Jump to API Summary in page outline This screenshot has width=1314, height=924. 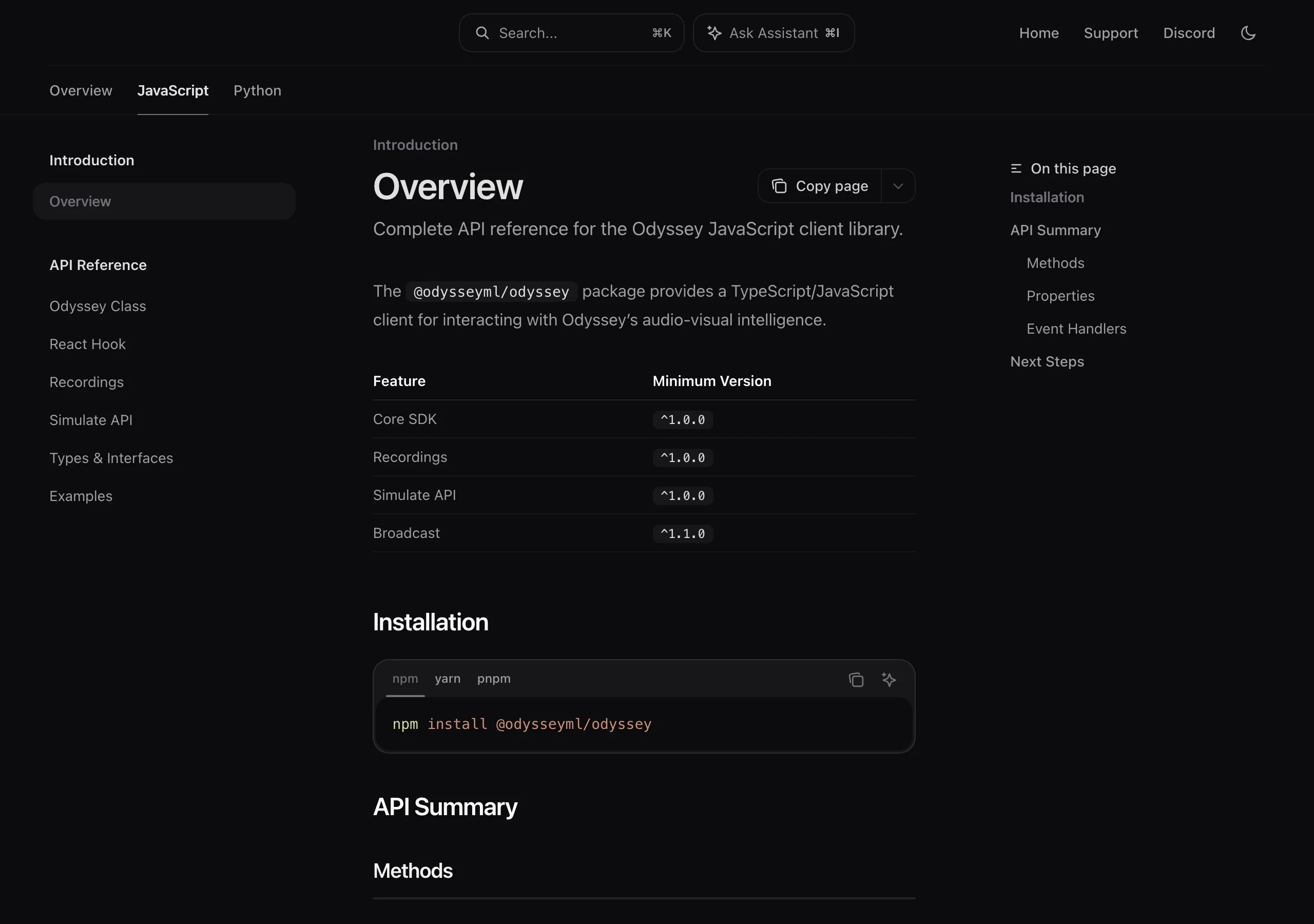pyautogui.click(x=1055, y=230)
